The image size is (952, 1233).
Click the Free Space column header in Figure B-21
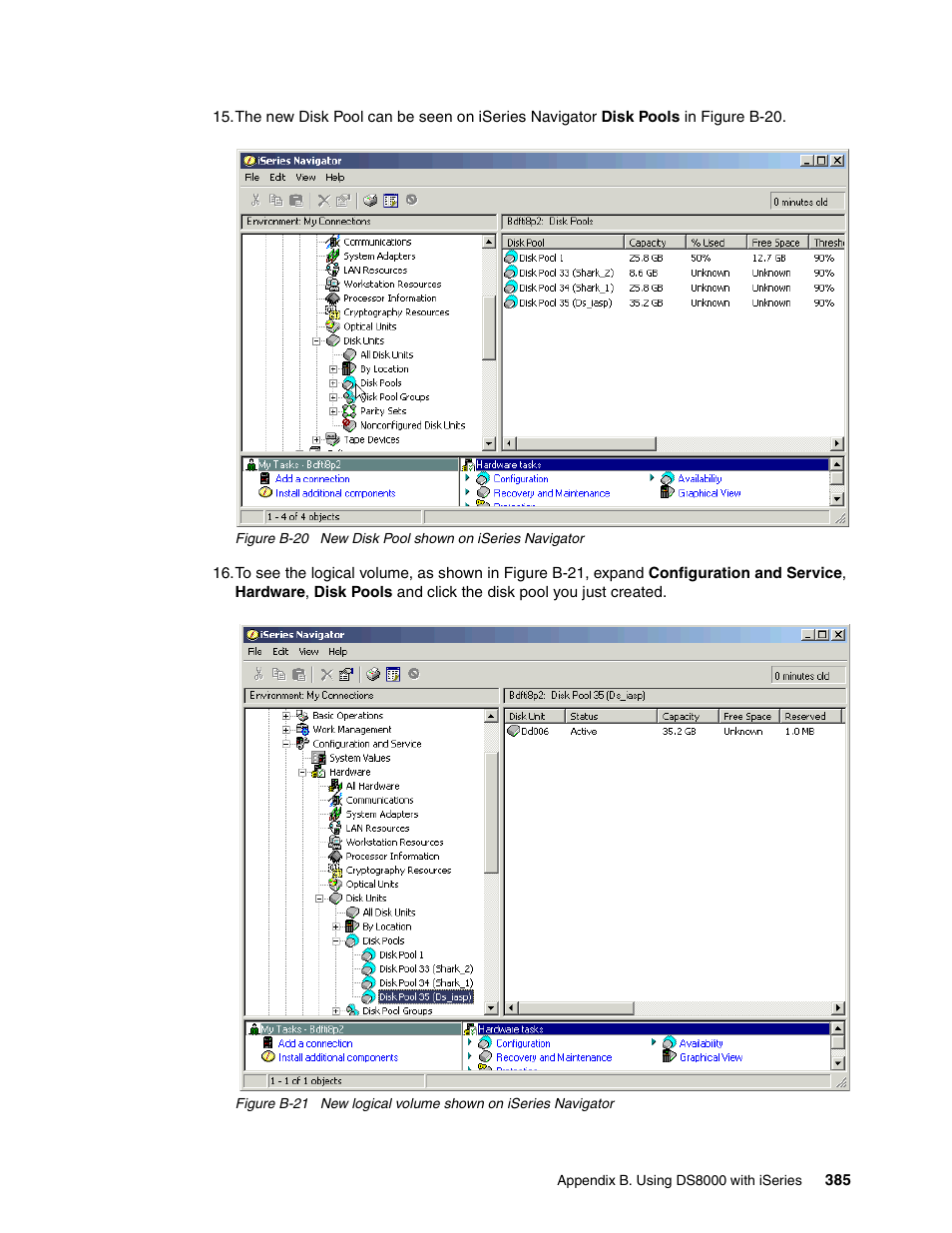[x=748, y=716]
